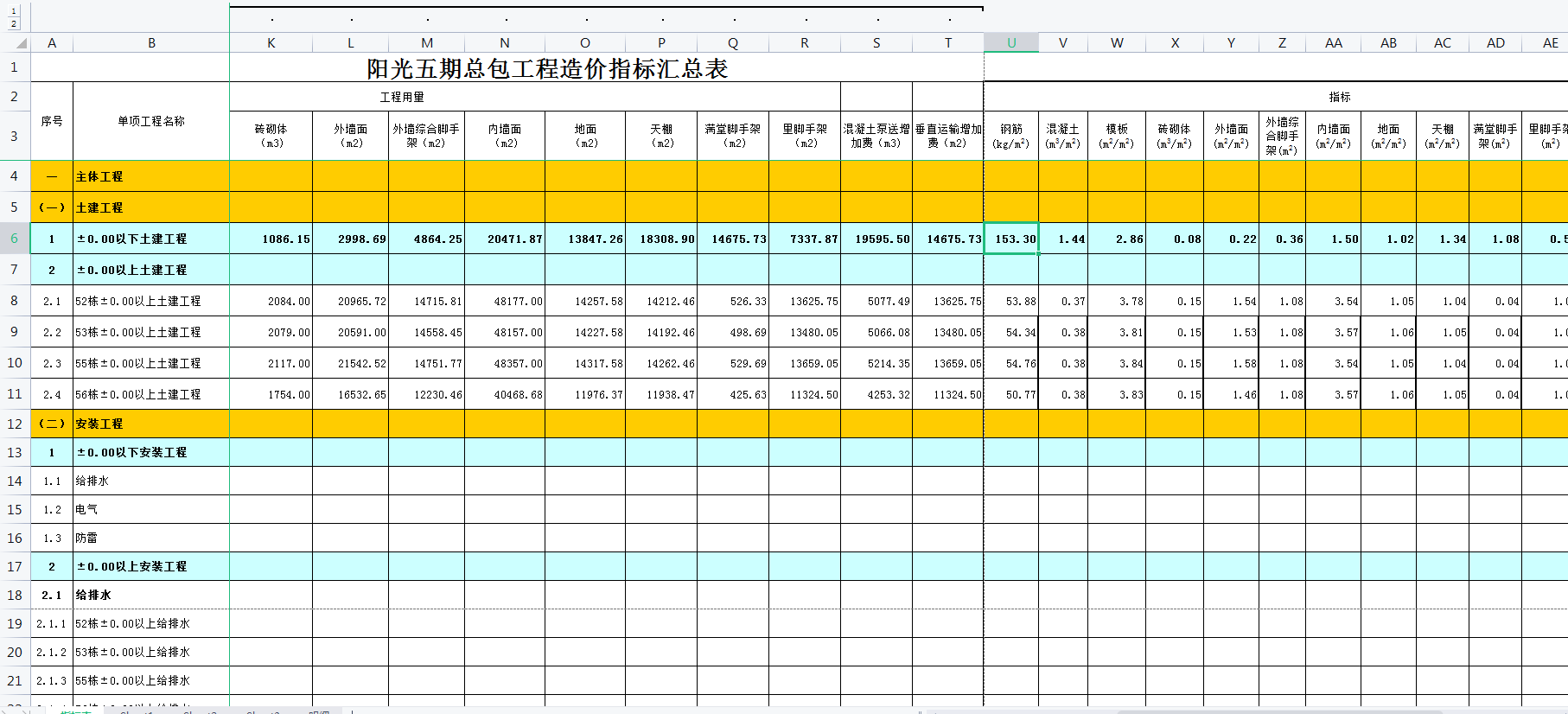Click value 14751.77 in row 10
The height and width of the screenshot is (714, 1568).
[438, 363]
